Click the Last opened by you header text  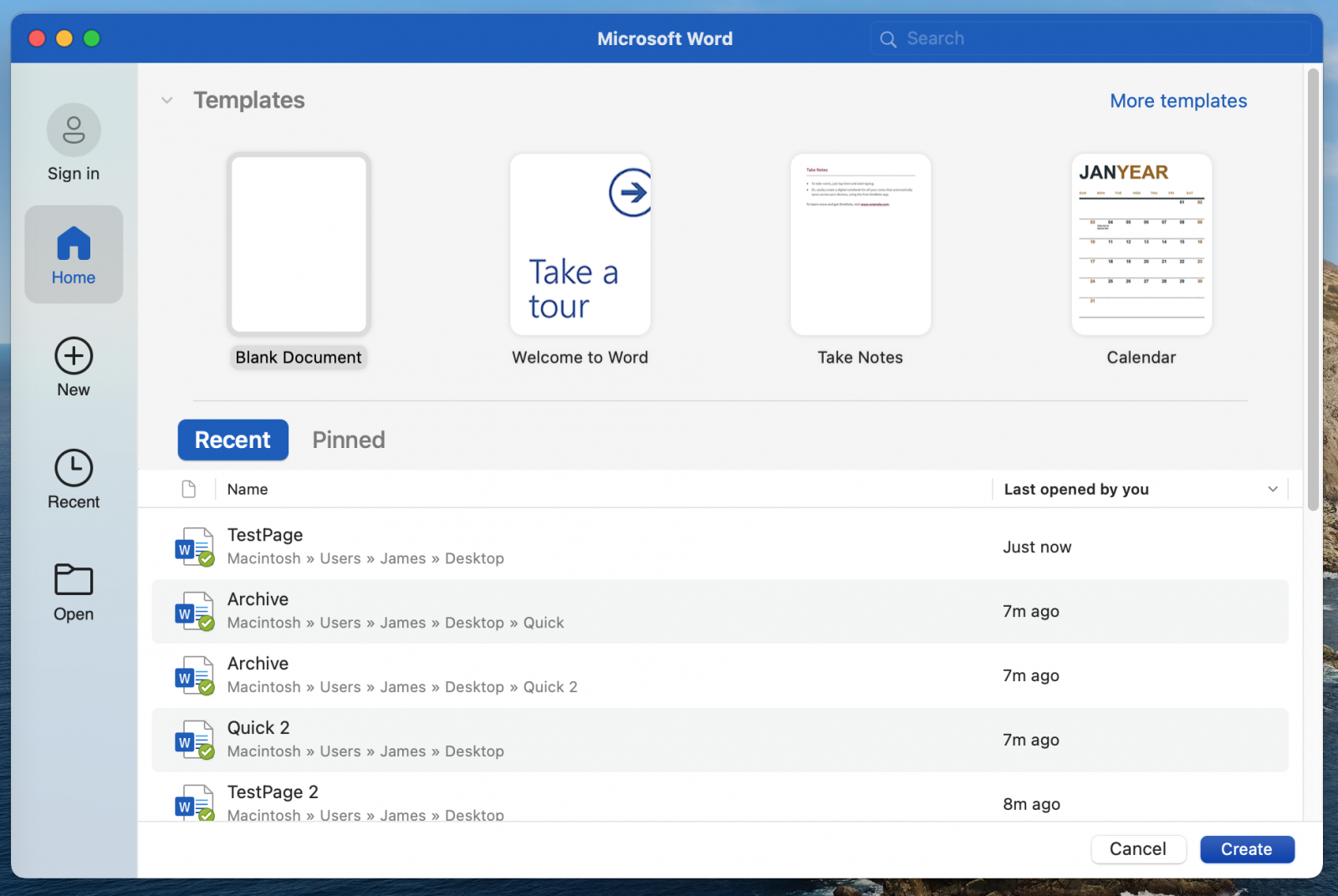(1076, 489)
